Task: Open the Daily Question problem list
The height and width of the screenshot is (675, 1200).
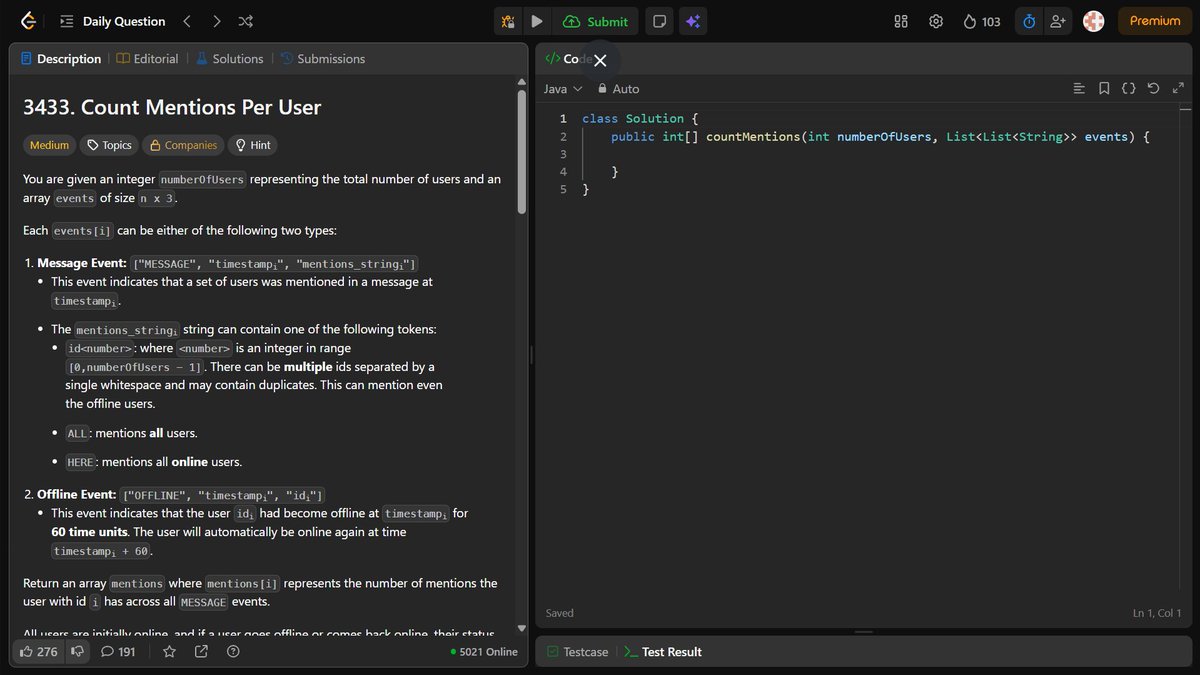Action: coord(112,21)
